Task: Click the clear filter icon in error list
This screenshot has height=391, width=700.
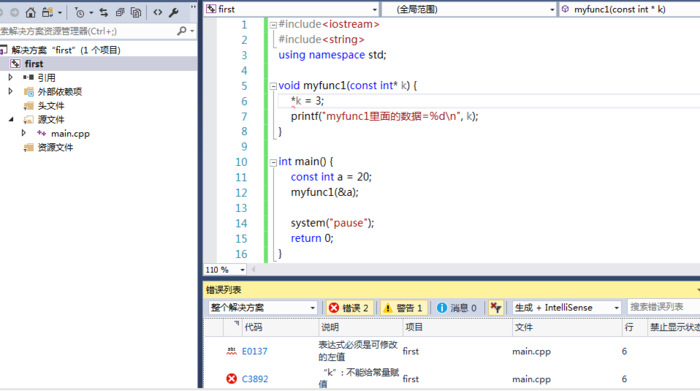Action: pyautogui.click(x=496, y=308)
